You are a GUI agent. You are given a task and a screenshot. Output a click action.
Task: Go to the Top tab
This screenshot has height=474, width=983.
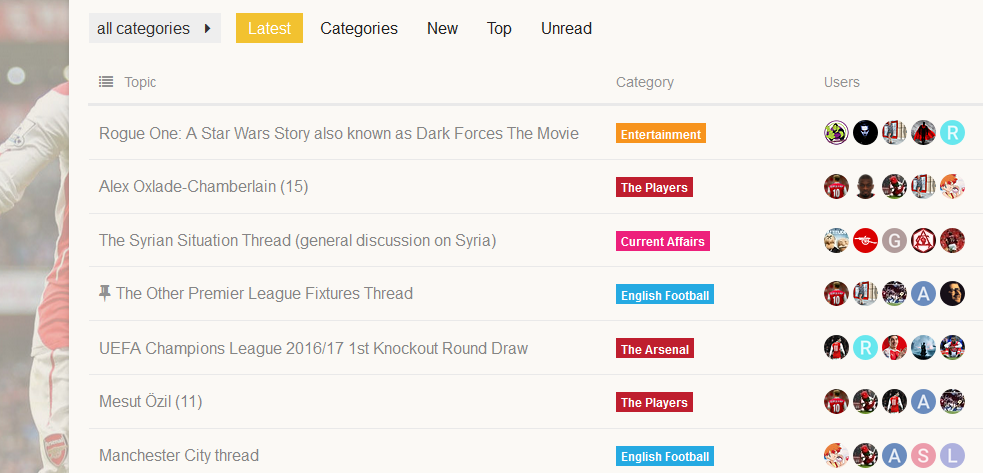click(x=499, y=28)
